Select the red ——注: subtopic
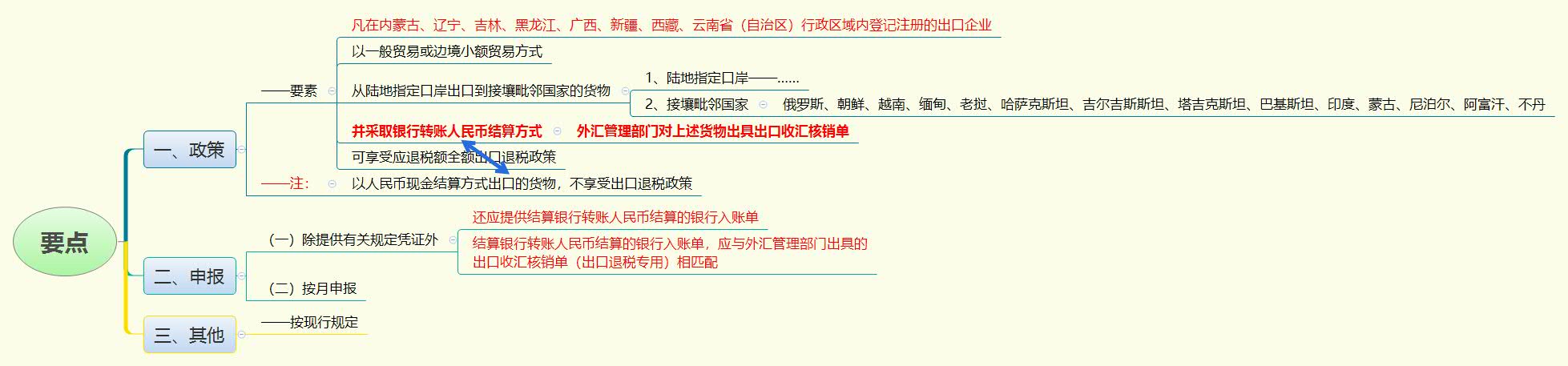 pyautogui.click(x=285, y=183)
